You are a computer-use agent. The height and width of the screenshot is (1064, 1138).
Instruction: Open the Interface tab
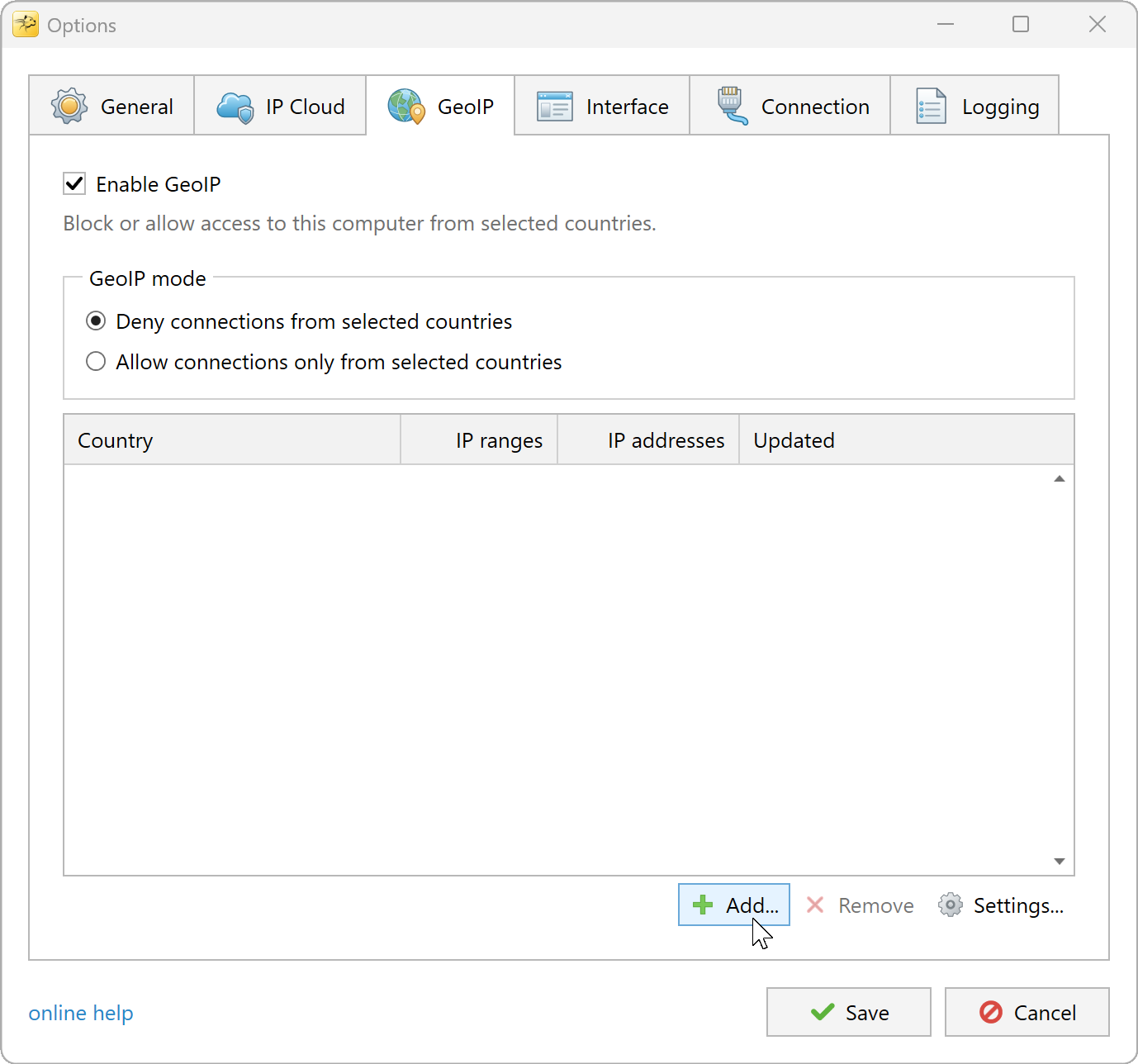tap(602, 106)
